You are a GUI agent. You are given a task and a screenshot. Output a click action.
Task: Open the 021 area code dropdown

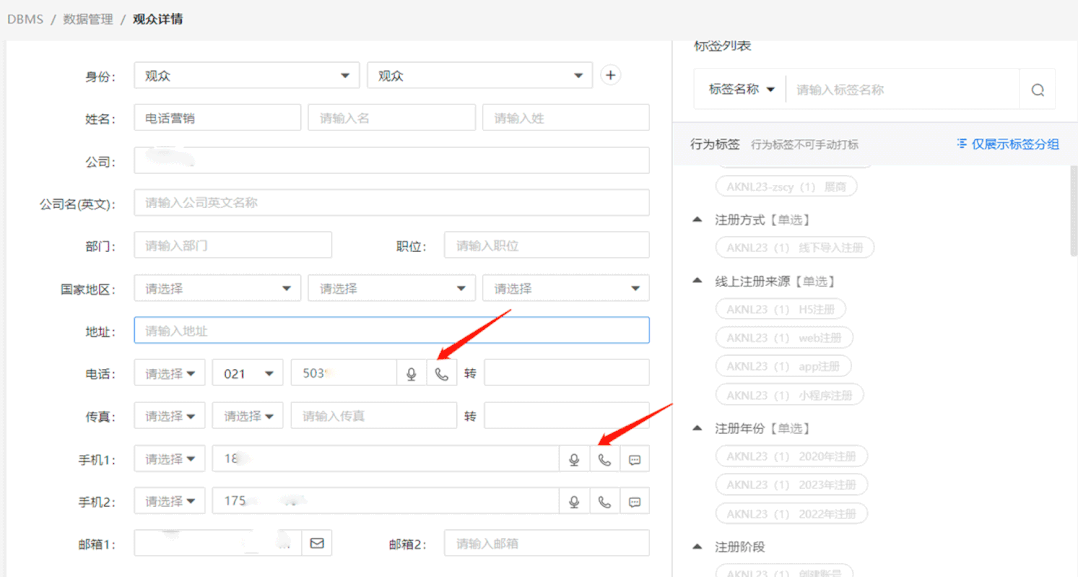248,374
